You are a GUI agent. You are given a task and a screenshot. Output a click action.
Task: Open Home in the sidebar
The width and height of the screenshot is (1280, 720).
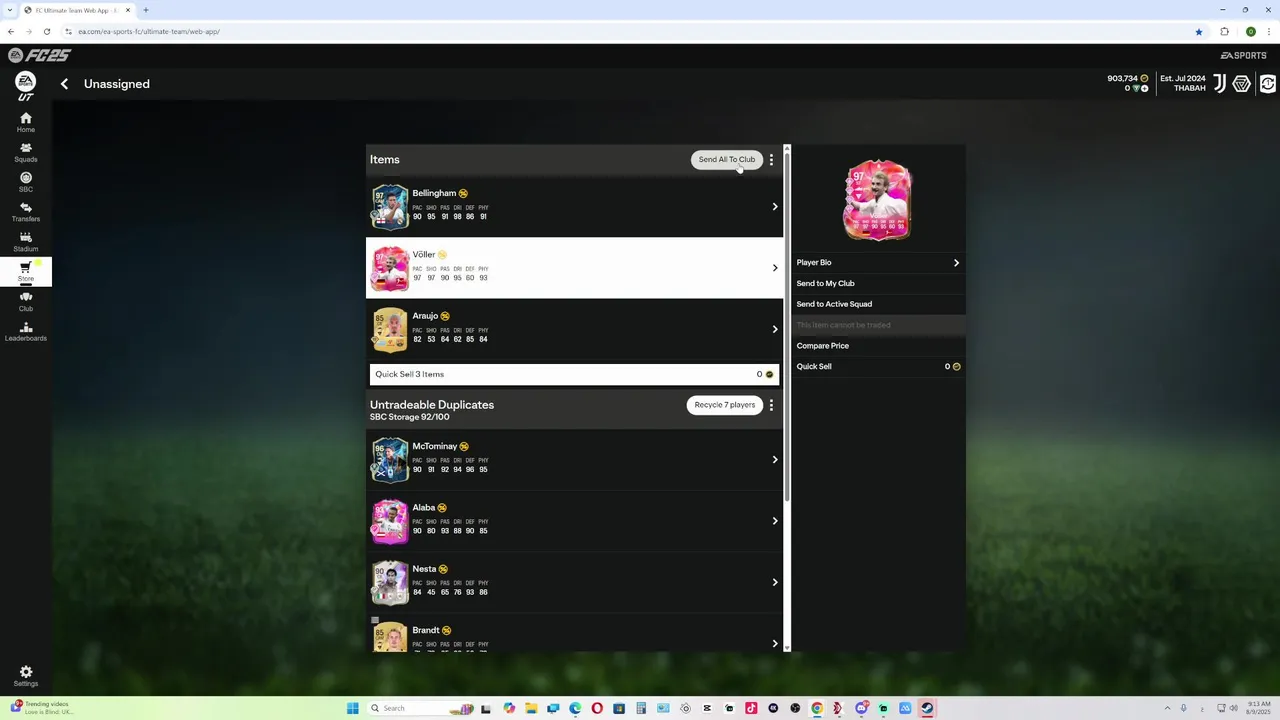click(26, 122)
